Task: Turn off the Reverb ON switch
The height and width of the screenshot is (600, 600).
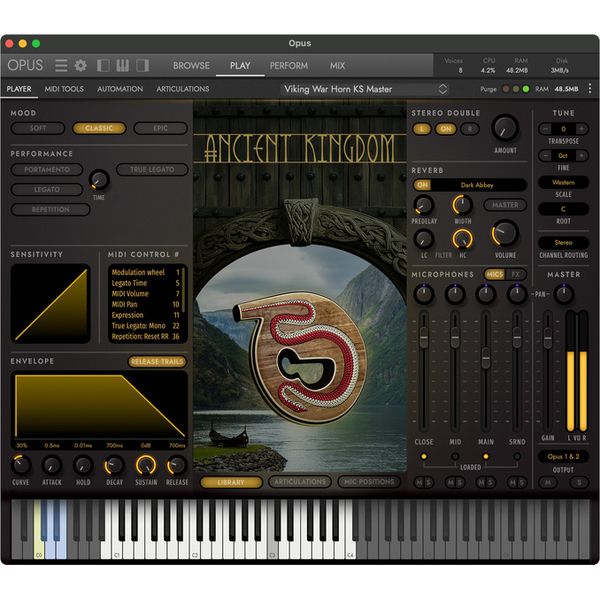Action: (x=422, y=185)
